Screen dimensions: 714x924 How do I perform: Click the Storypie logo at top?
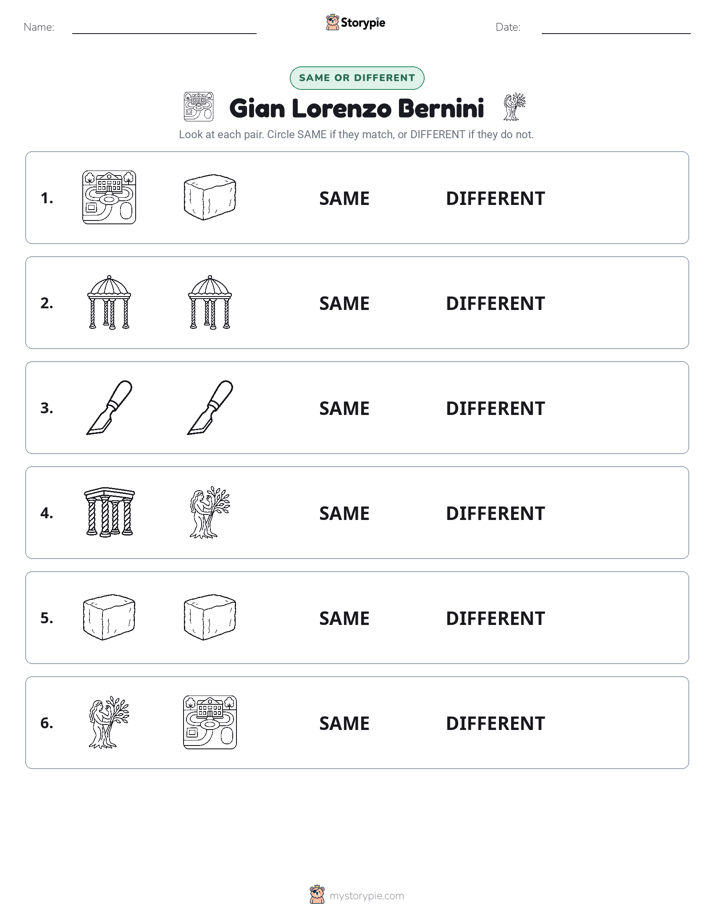[x=356, y=22]
